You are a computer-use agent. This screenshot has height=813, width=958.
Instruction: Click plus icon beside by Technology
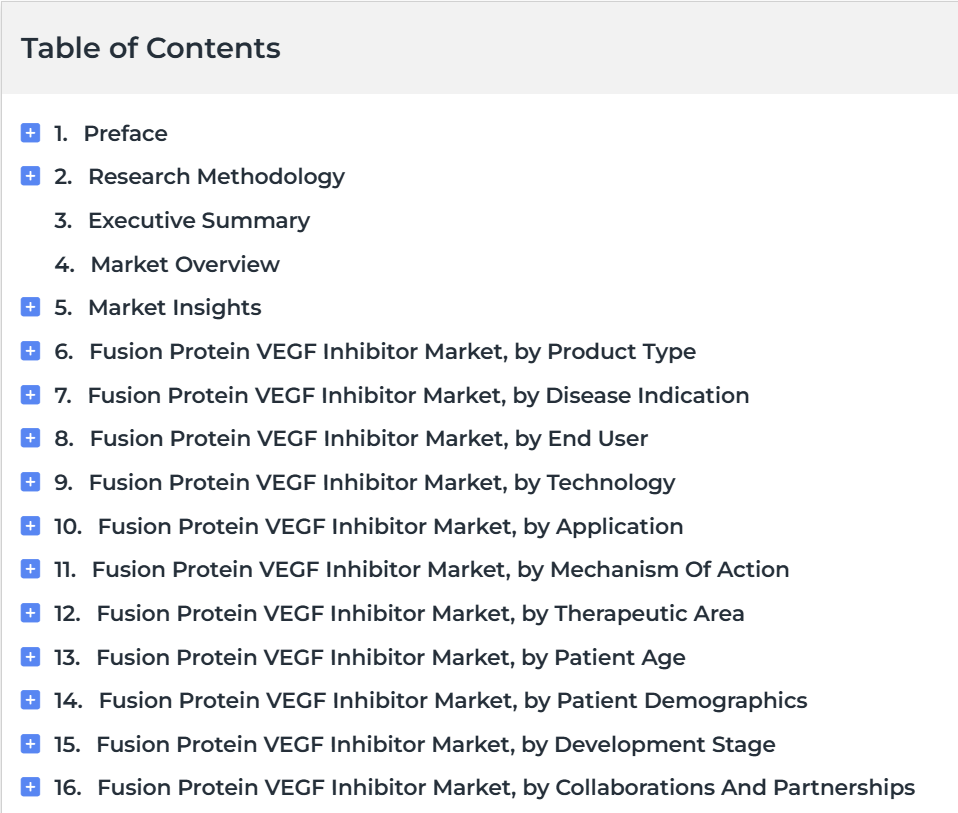31,482
